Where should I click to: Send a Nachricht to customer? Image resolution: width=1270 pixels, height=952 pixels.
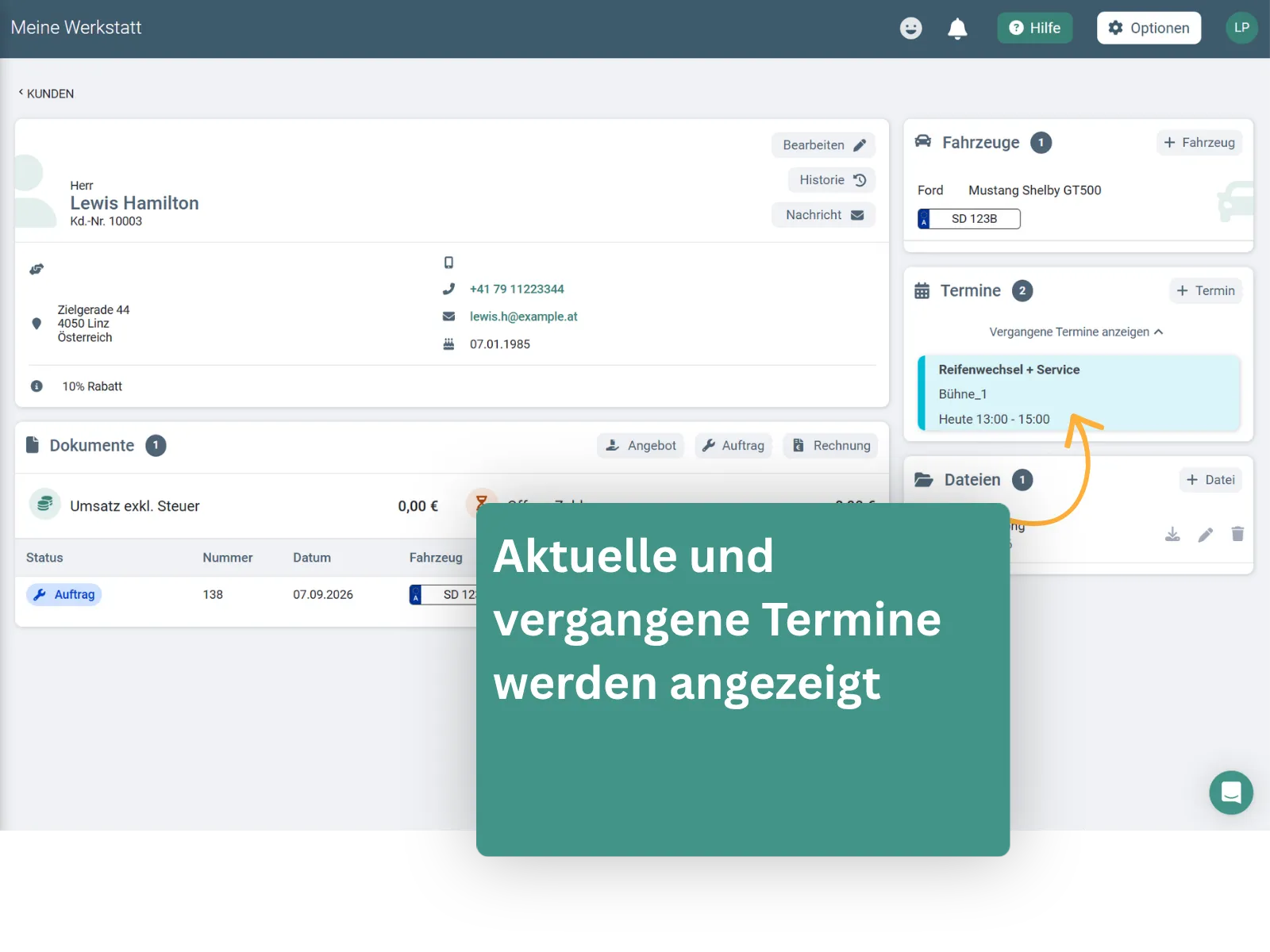point(823,215)
